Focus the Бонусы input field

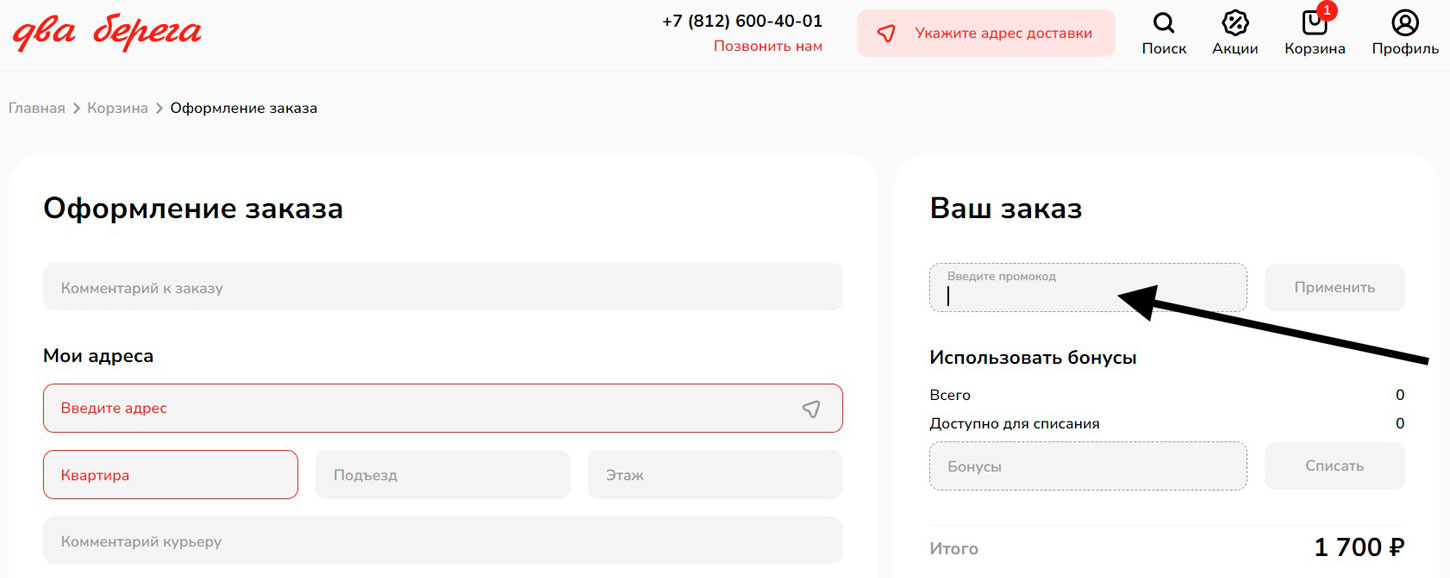pyautogui.click(x=1088, y=466)
